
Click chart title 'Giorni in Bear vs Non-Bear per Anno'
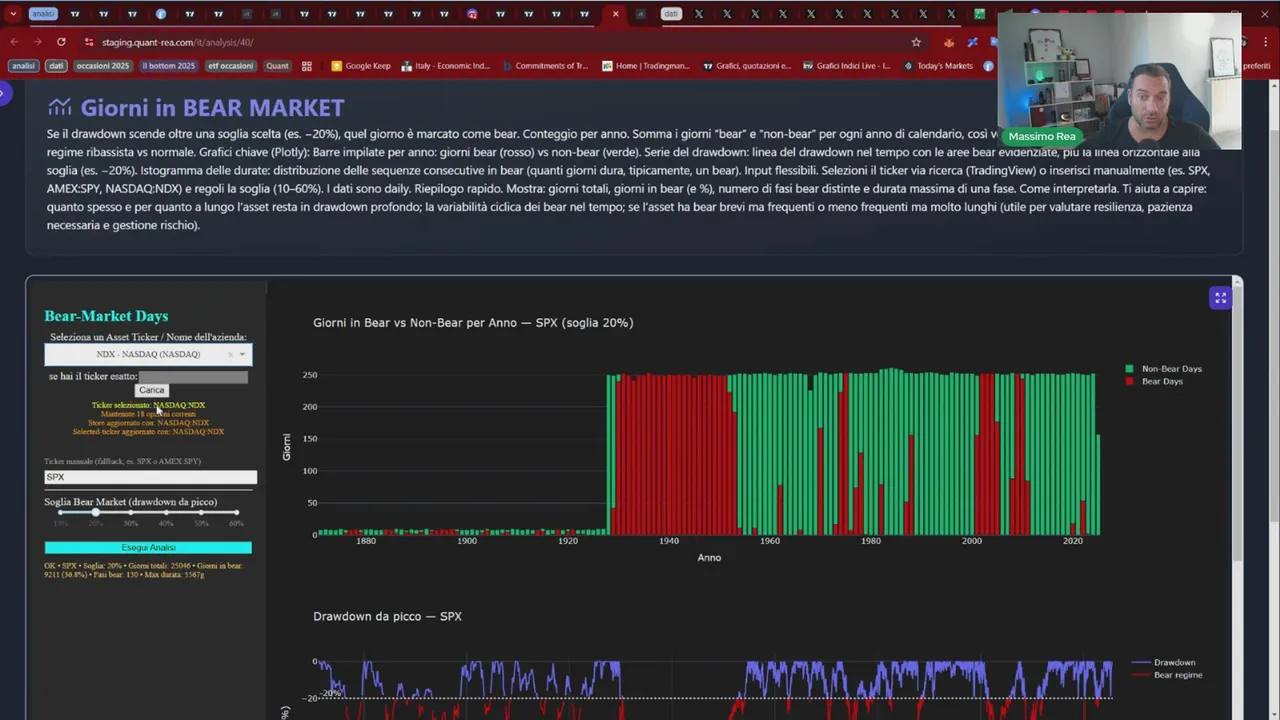(473, 323)
